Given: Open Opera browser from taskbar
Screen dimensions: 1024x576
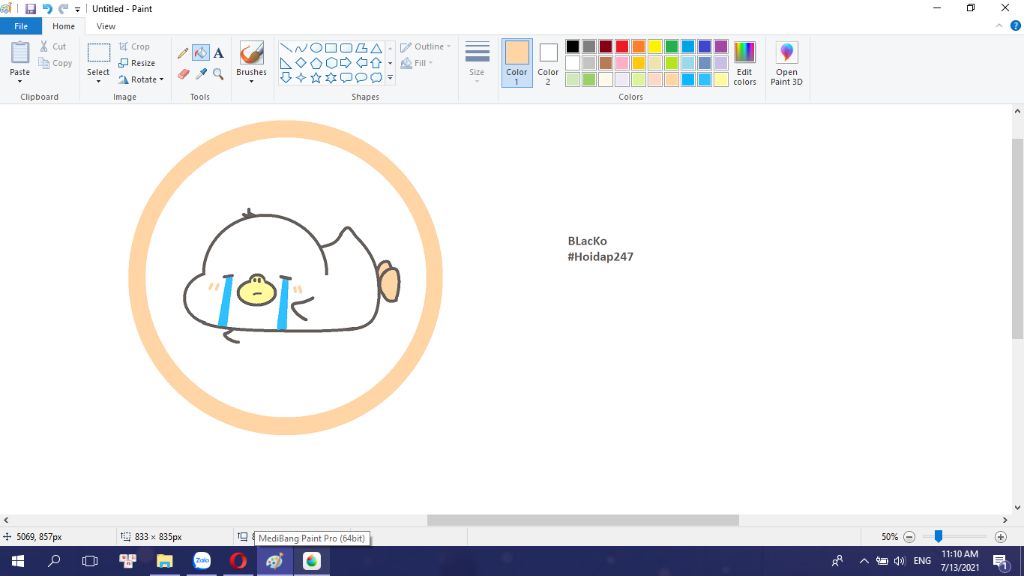Looking at the screenshot, I should 238,561.
